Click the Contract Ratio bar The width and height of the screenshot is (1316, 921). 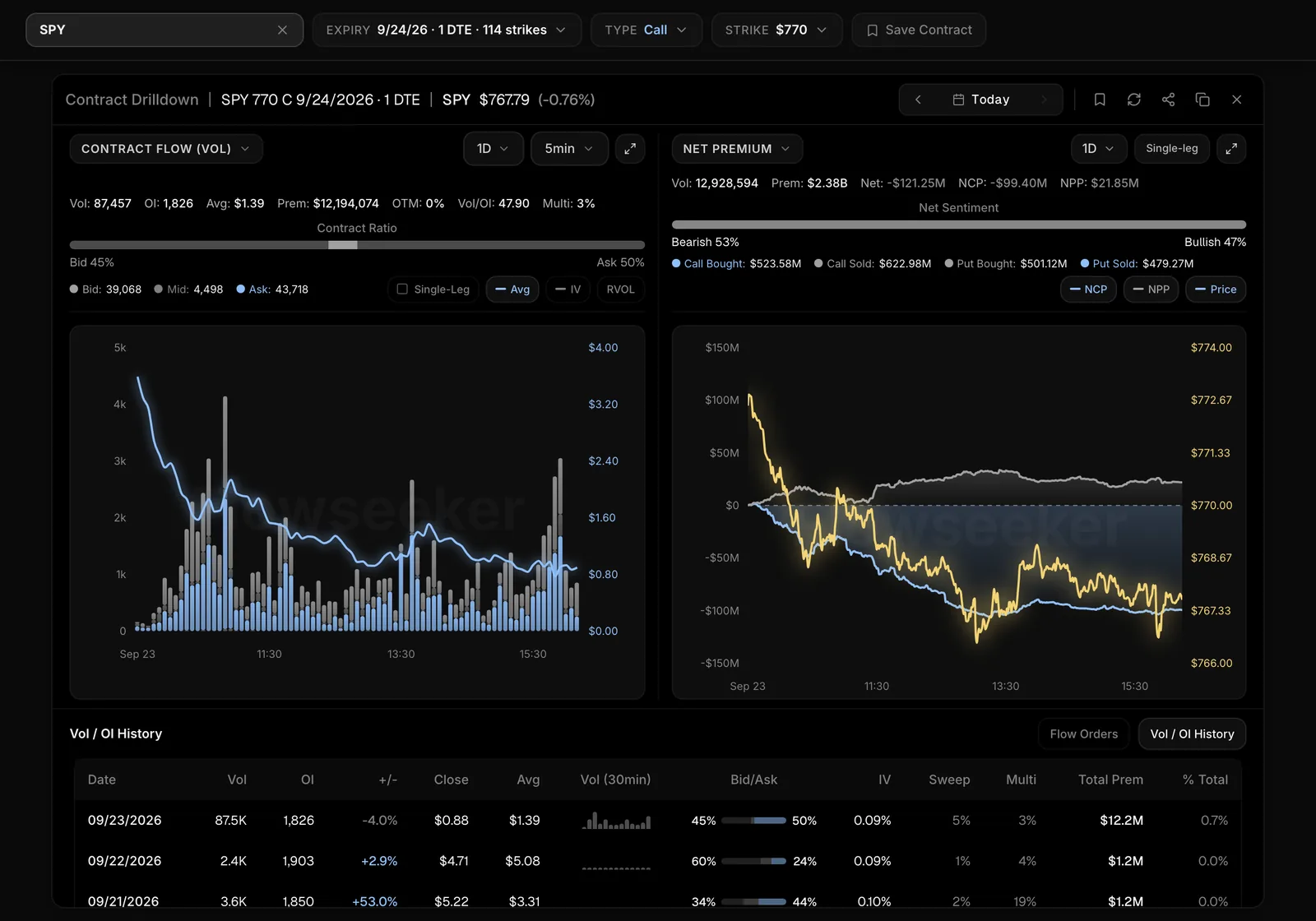357,245
